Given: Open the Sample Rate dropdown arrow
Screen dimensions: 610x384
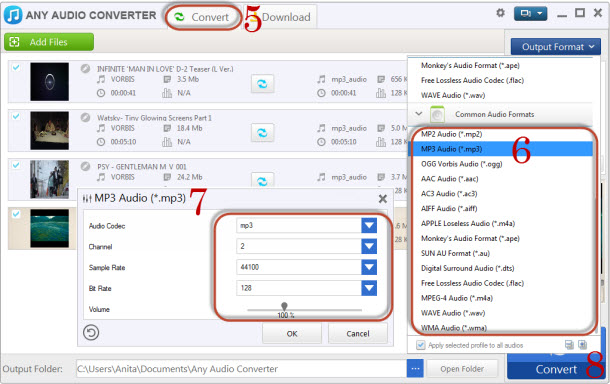Looking at the screenshot, I should 369,267.
